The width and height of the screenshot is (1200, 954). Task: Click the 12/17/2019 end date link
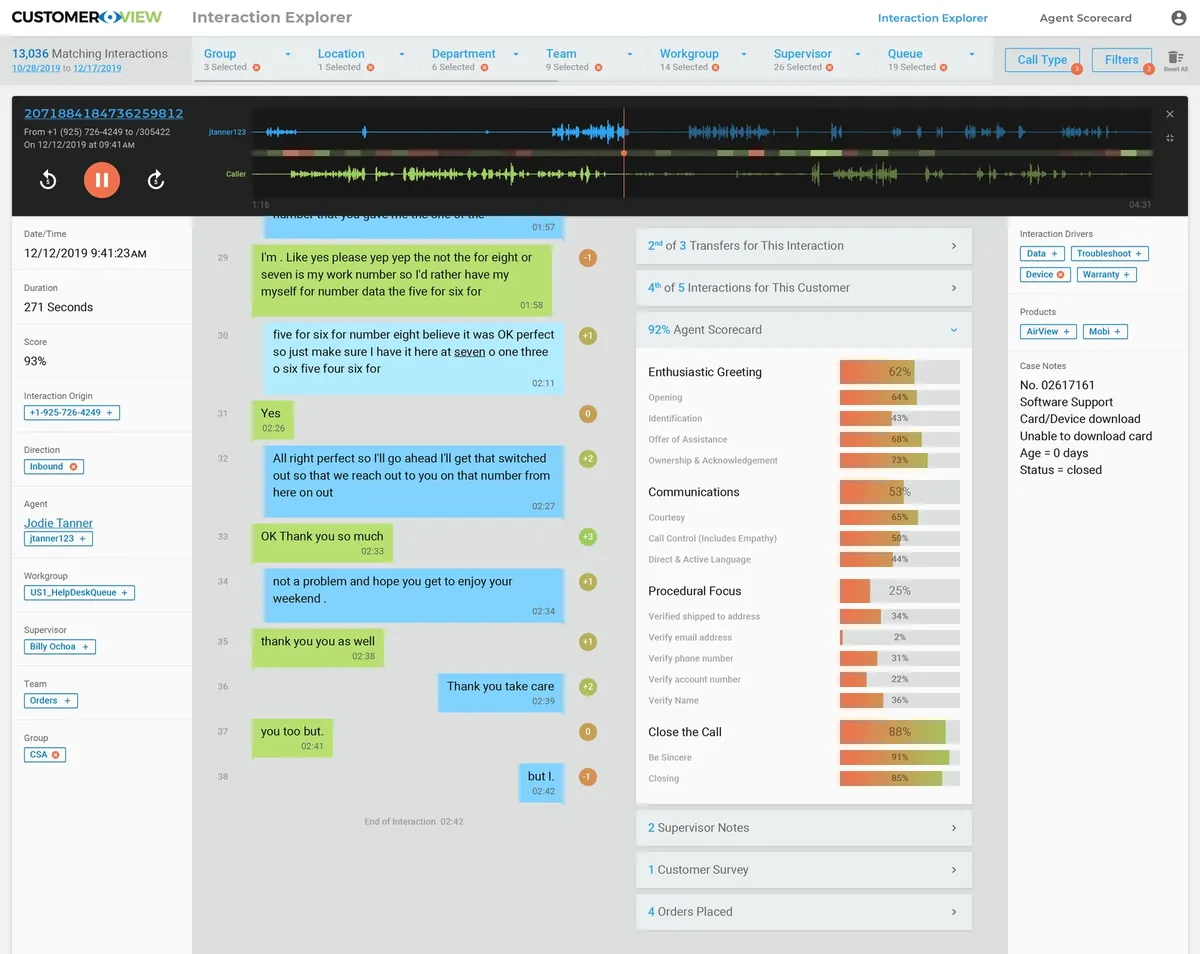click(97, 68)
